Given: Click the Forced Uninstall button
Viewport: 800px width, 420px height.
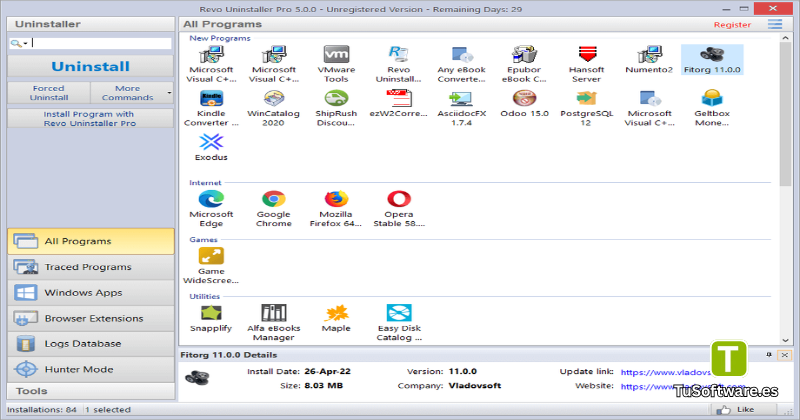Looking at the screenshot, I should pyautogui.click(x=49, y=93).
